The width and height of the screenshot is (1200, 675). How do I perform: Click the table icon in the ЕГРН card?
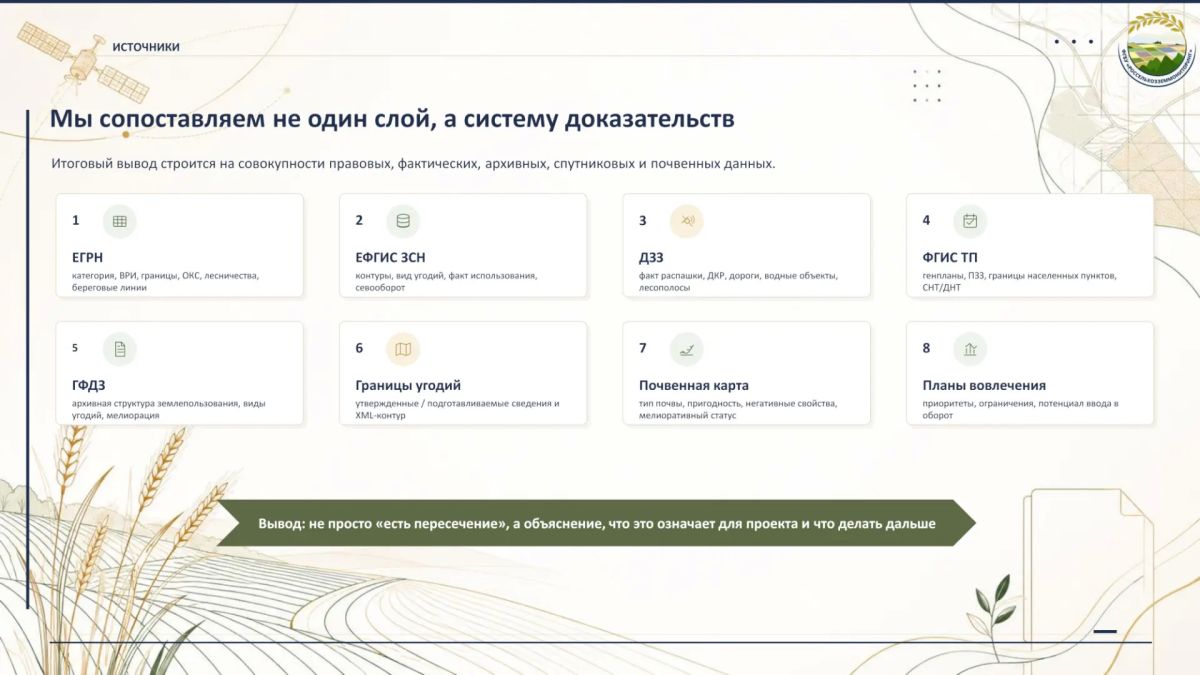click(120, 221)
